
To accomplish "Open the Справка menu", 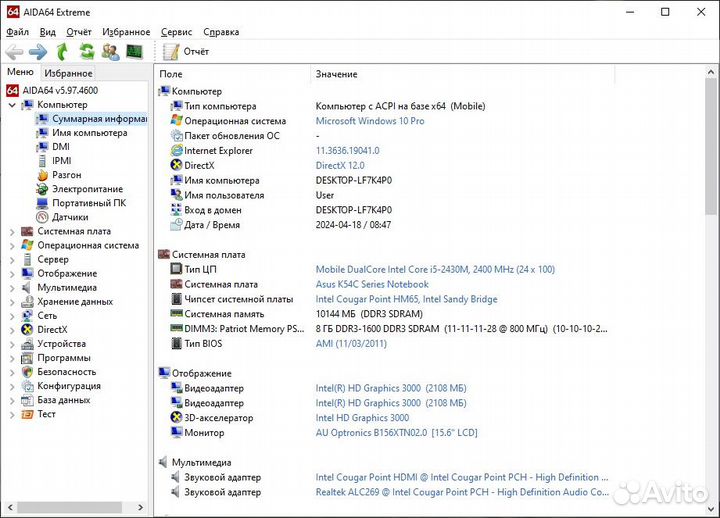I will (220, 32).
